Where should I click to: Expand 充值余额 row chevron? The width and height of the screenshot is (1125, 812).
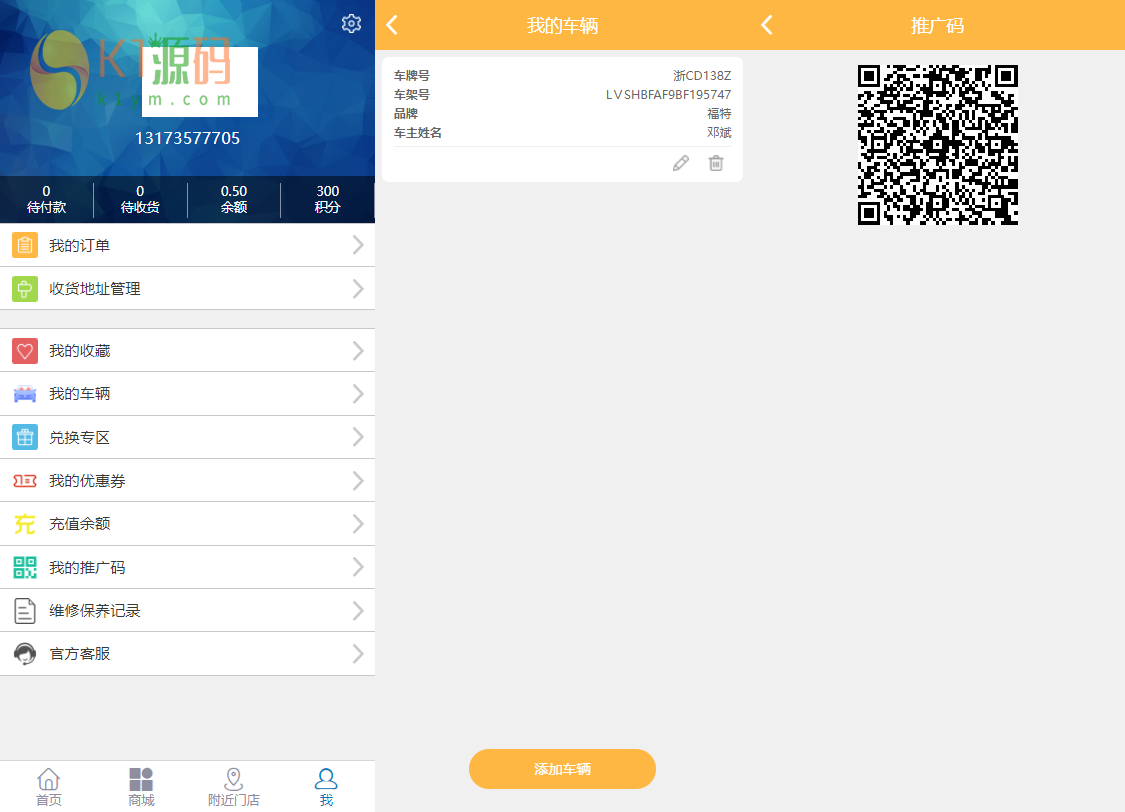click(358, 524)
